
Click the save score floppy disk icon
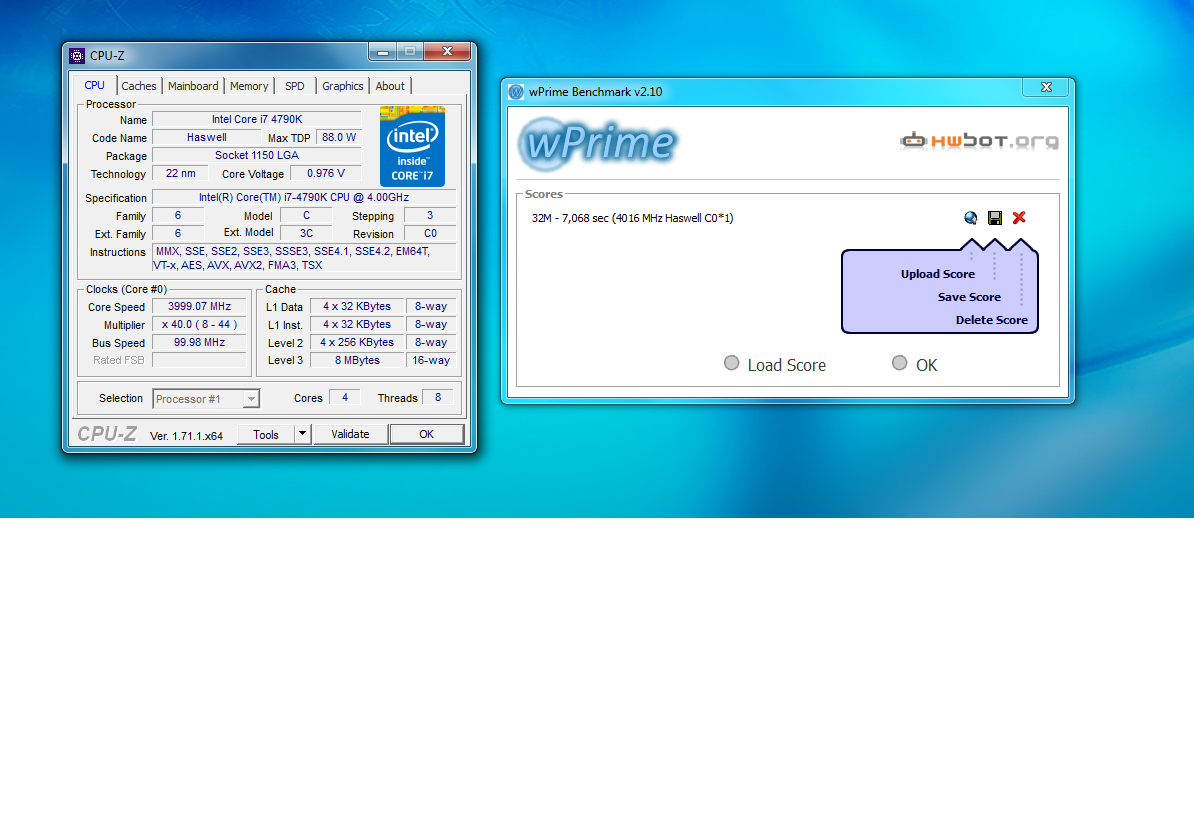(994, 218)
